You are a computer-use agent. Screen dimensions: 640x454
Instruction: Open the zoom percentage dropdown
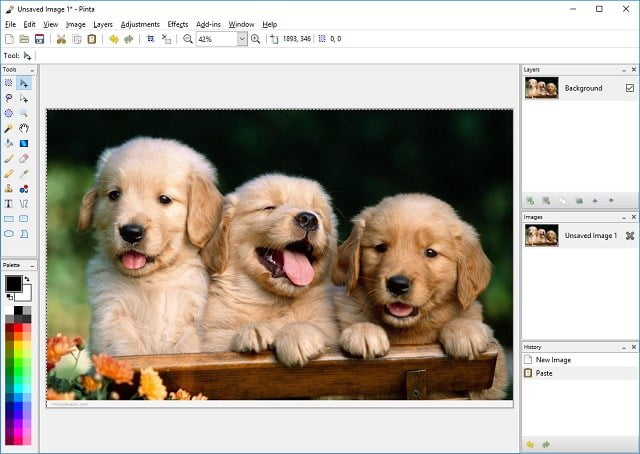242,39
